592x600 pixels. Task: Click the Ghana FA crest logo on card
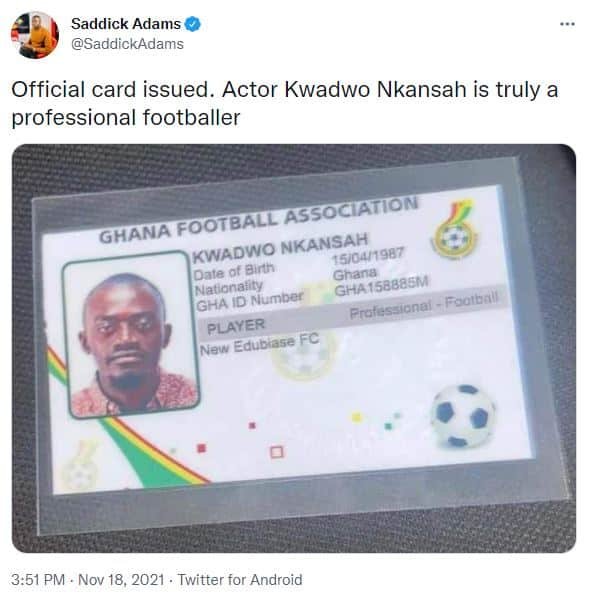coord(454,230)
